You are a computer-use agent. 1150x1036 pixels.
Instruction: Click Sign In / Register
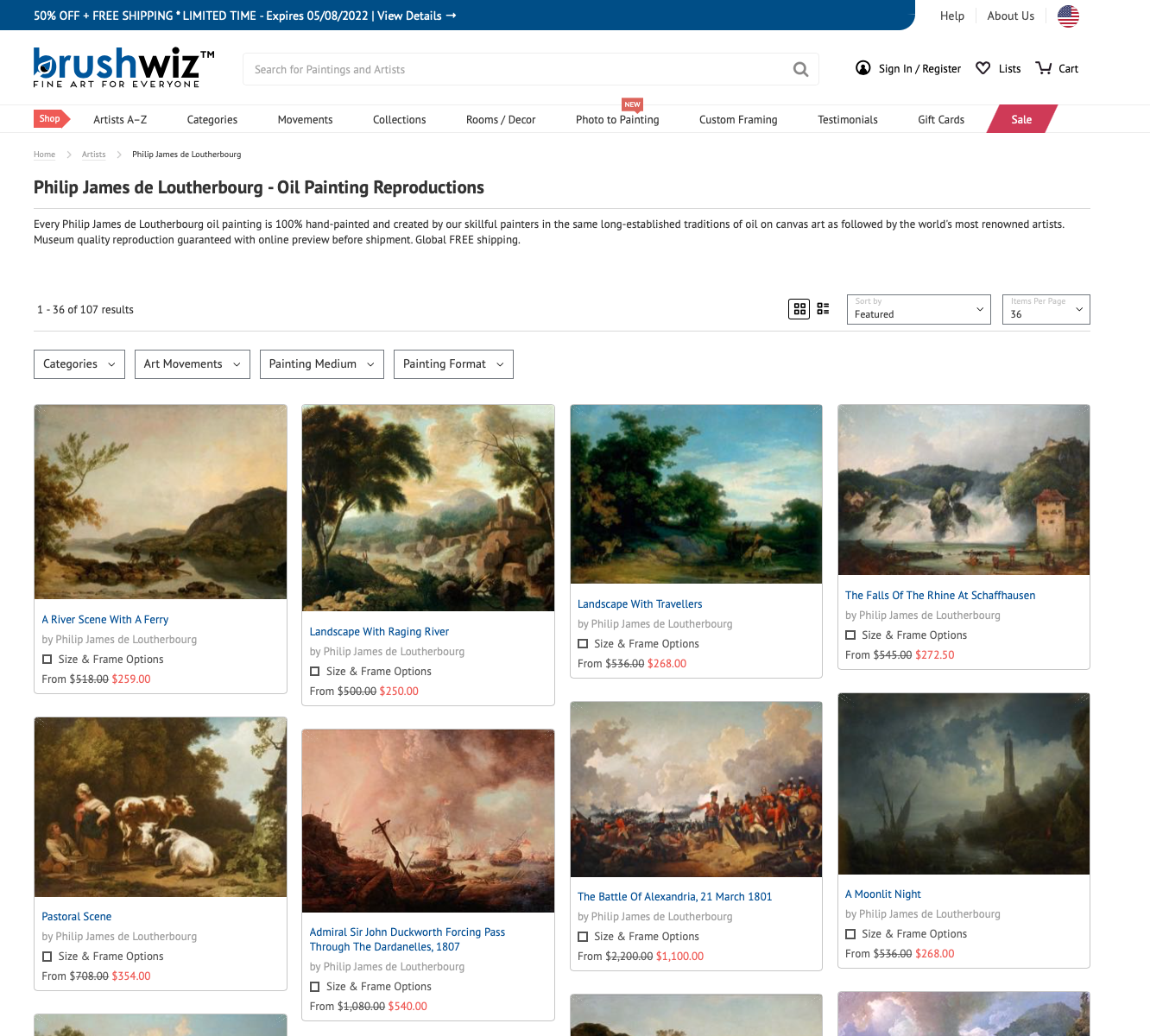tap(919, 69)
